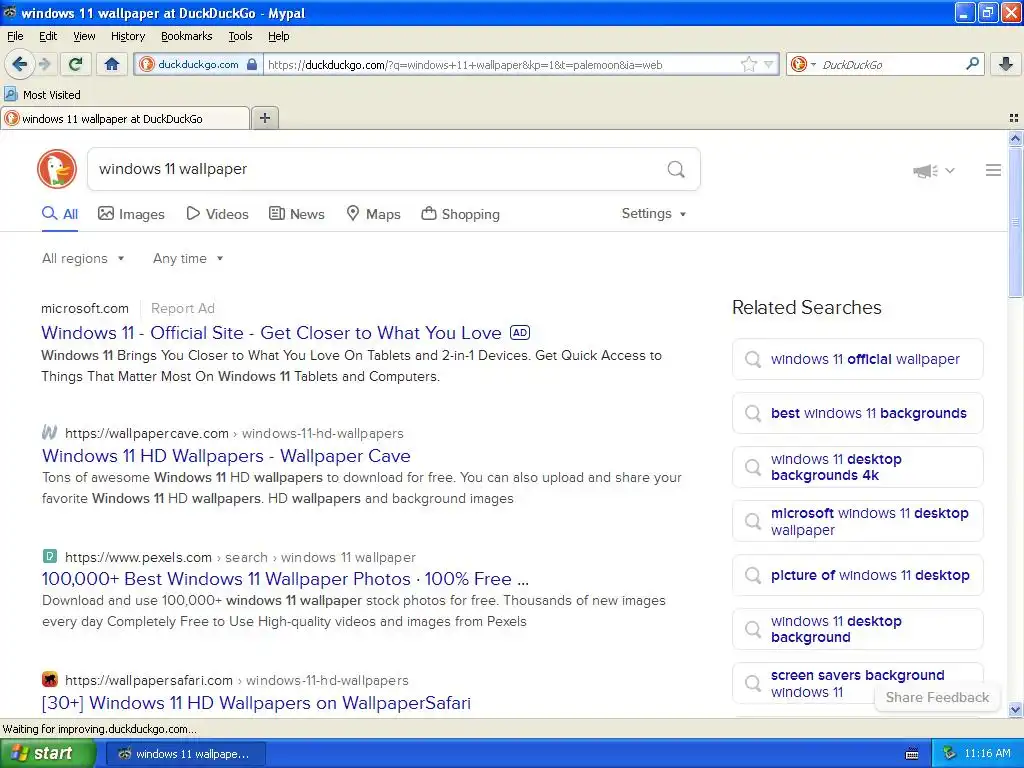Switch to Shopping search tab
This screenshot has height=768, width=1024.
click(460, 214)
